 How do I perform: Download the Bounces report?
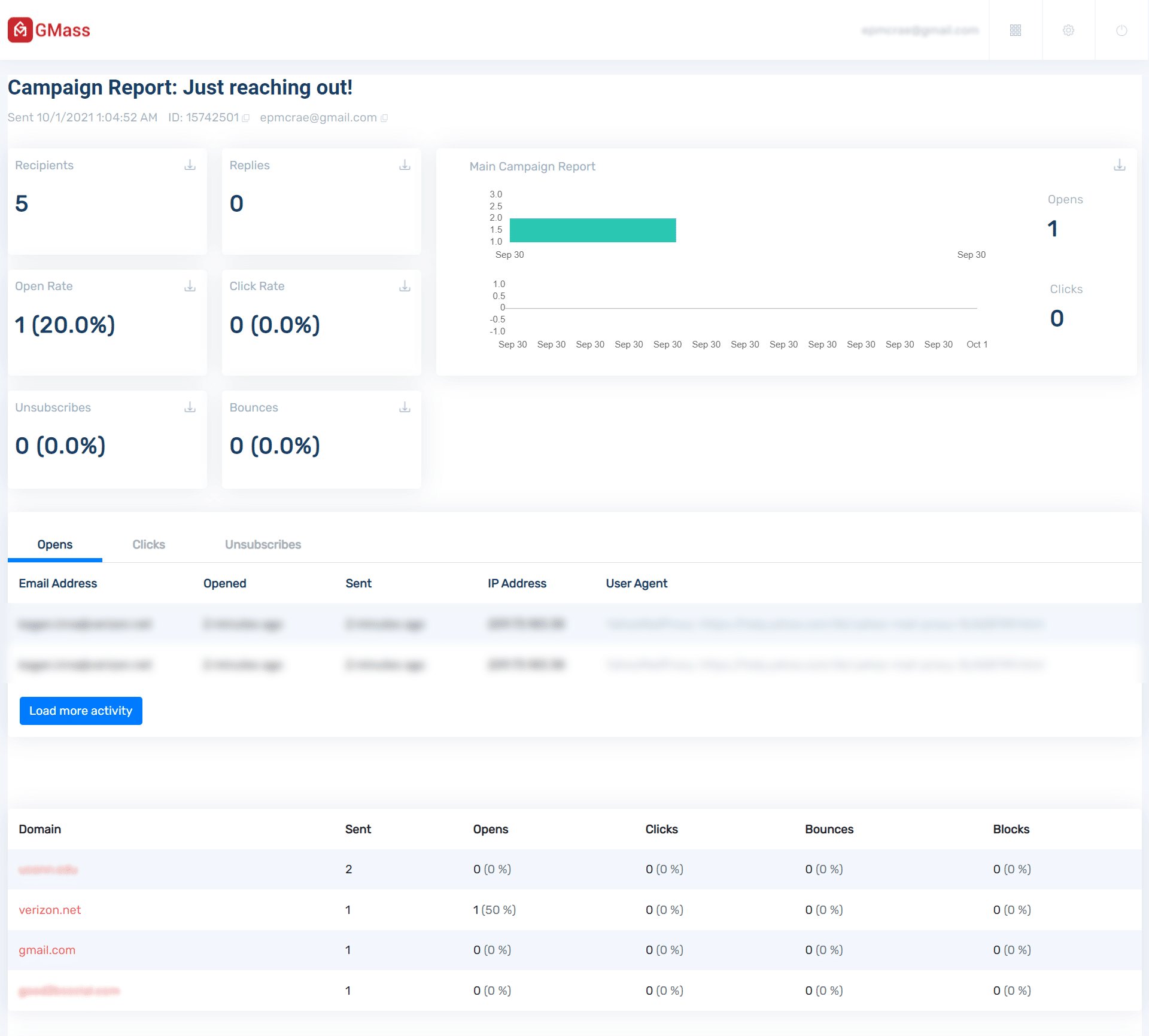(x=405, y=407)
